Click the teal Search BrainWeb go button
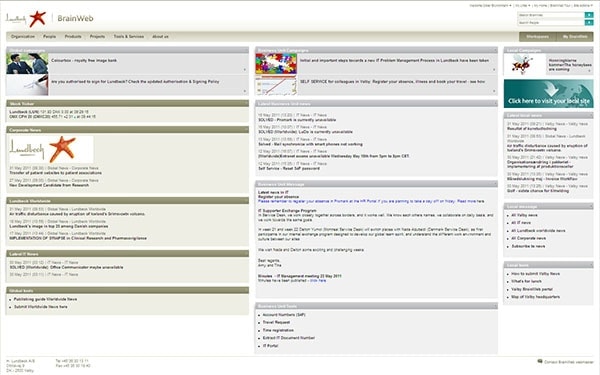The width and height of the screenshot is (600, 375). pyautogui.click(x=589, y=15)
